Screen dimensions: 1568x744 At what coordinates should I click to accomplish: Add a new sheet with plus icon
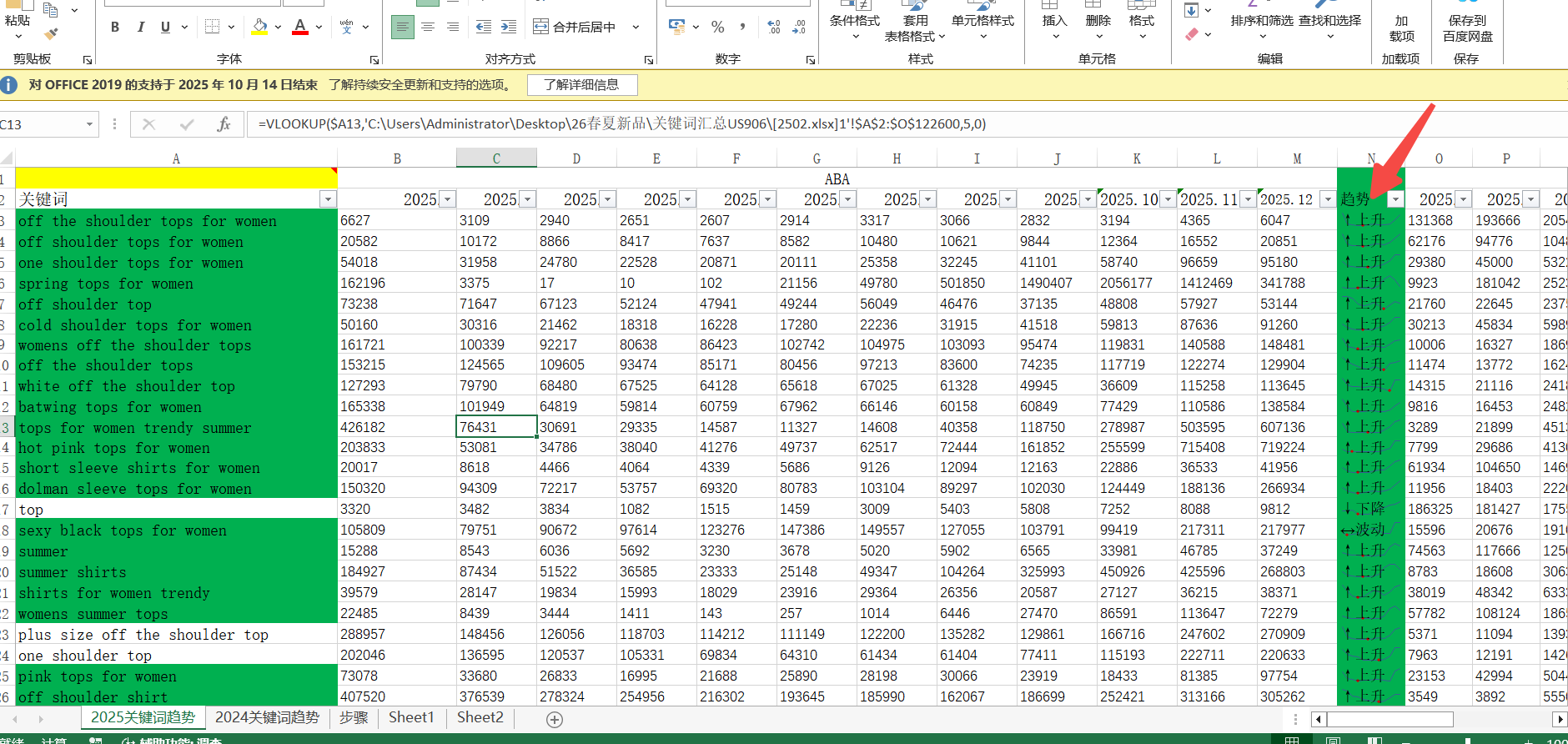[x=555, y=719]
